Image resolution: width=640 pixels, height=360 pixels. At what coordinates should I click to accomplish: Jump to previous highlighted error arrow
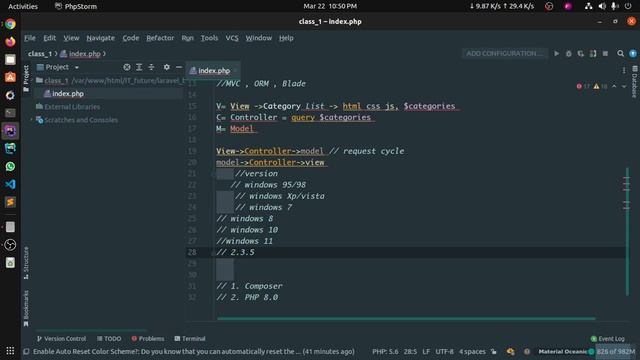pyautogui.click(x=614, y=86)
